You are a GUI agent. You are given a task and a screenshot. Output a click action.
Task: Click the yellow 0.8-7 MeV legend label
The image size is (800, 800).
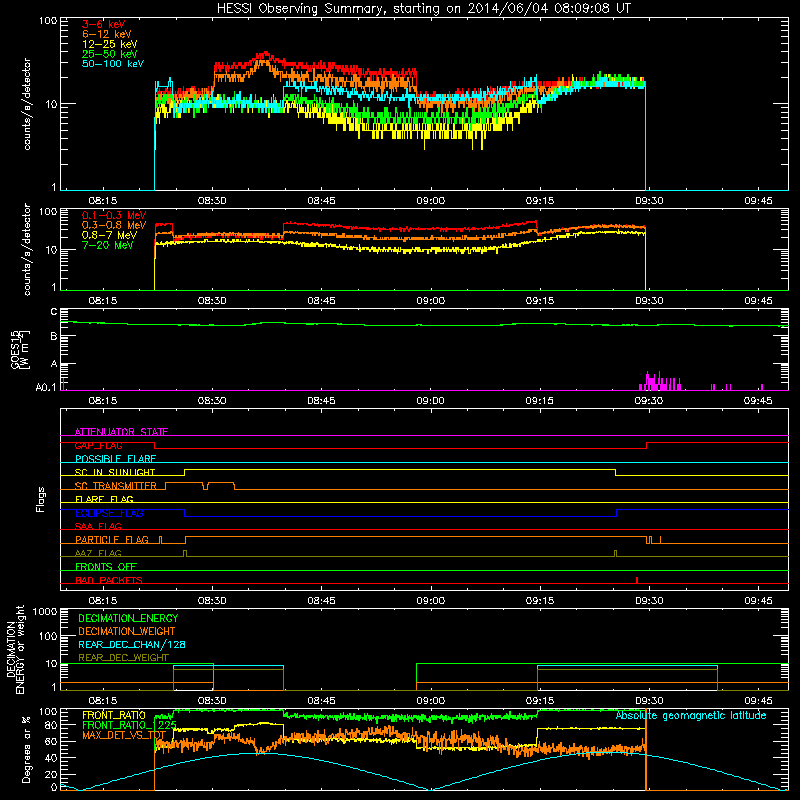pyautogui.click(x=109, y=235)
